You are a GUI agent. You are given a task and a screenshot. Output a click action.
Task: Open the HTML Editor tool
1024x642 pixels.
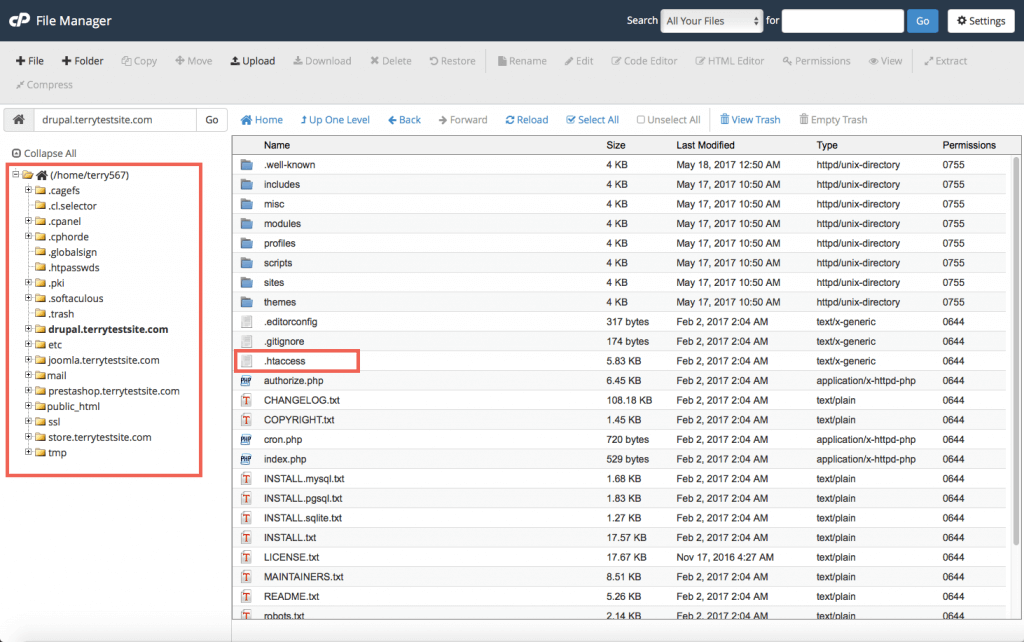click(x=729, y=60)
